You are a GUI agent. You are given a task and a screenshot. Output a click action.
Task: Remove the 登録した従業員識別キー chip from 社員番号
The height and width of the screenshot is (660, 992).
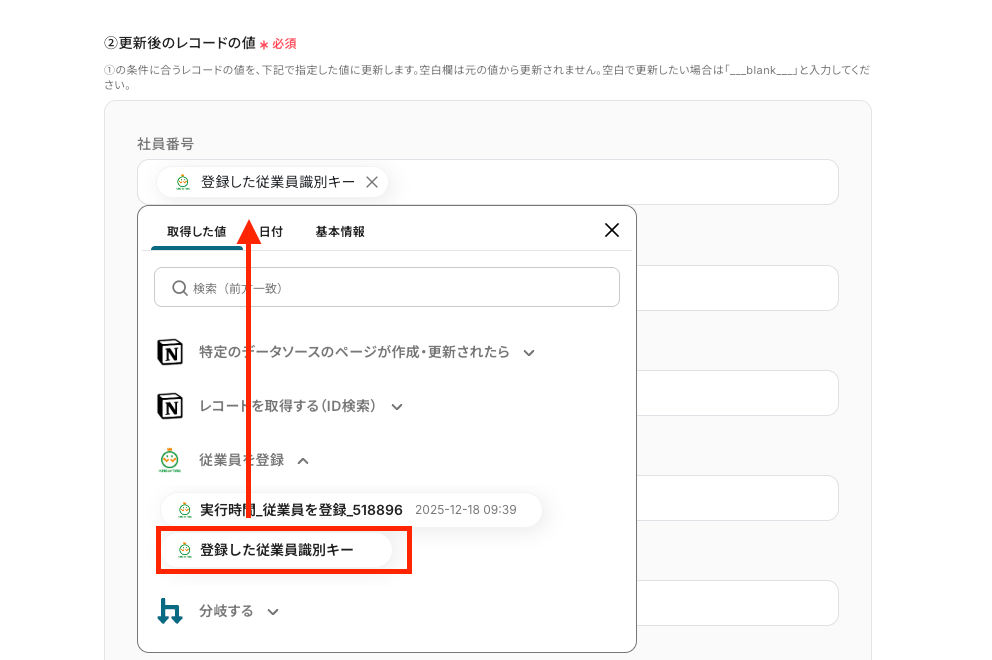tap(372, 182)
